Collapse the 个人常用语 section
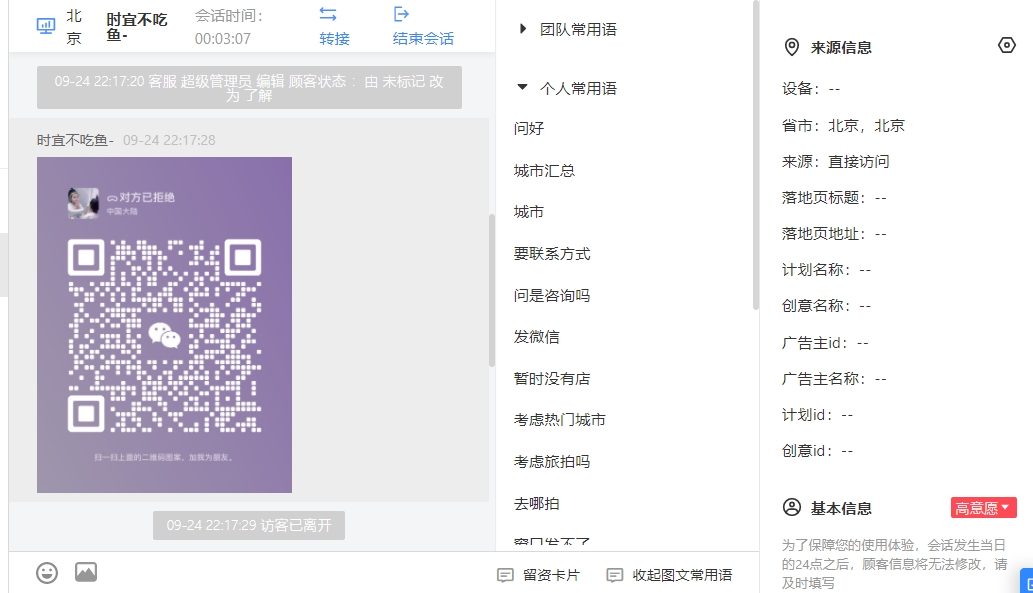1033x593 pixels. [x=522, y=87]
